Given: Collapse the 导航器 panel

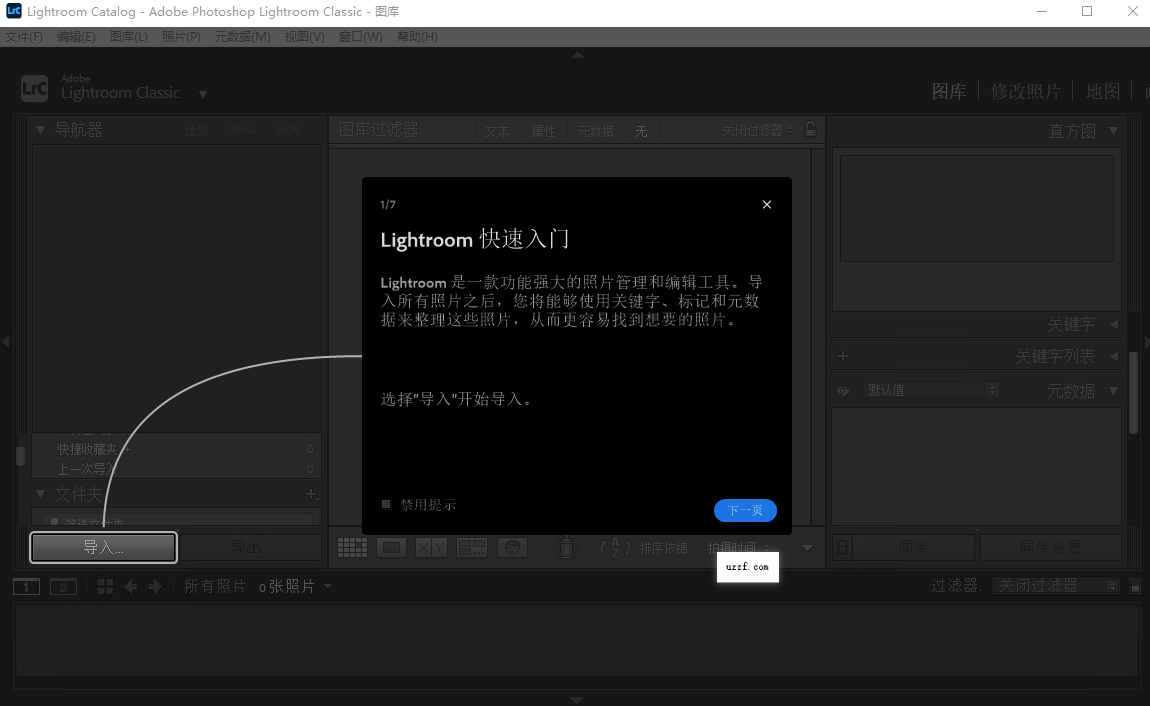Looking at the screenshot, I should pyautogui.click(x=40, y=129).
